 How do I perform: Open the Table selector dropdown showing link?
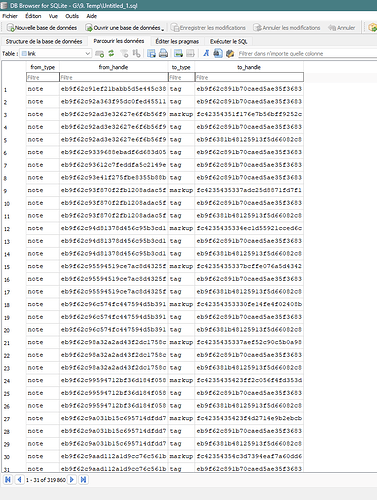(x=56, y=53)
